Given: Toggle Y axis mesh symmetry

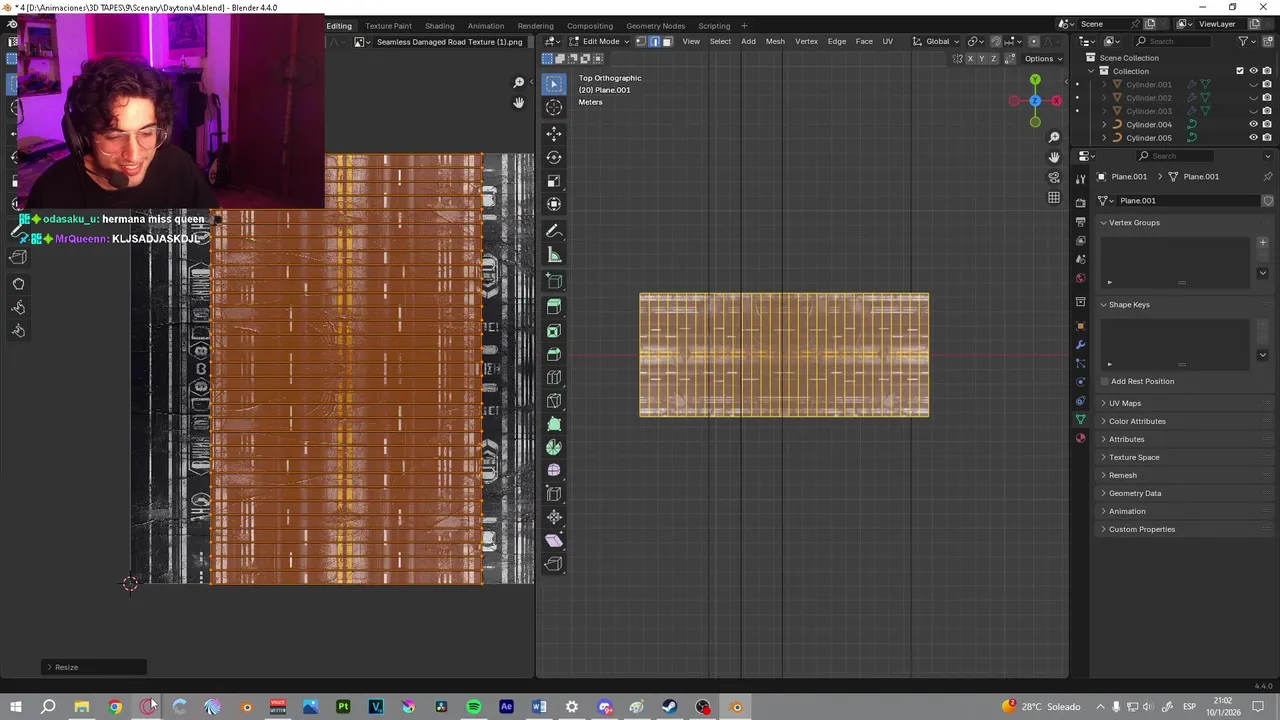Looking at the screenshot, I should coord(981,58).
